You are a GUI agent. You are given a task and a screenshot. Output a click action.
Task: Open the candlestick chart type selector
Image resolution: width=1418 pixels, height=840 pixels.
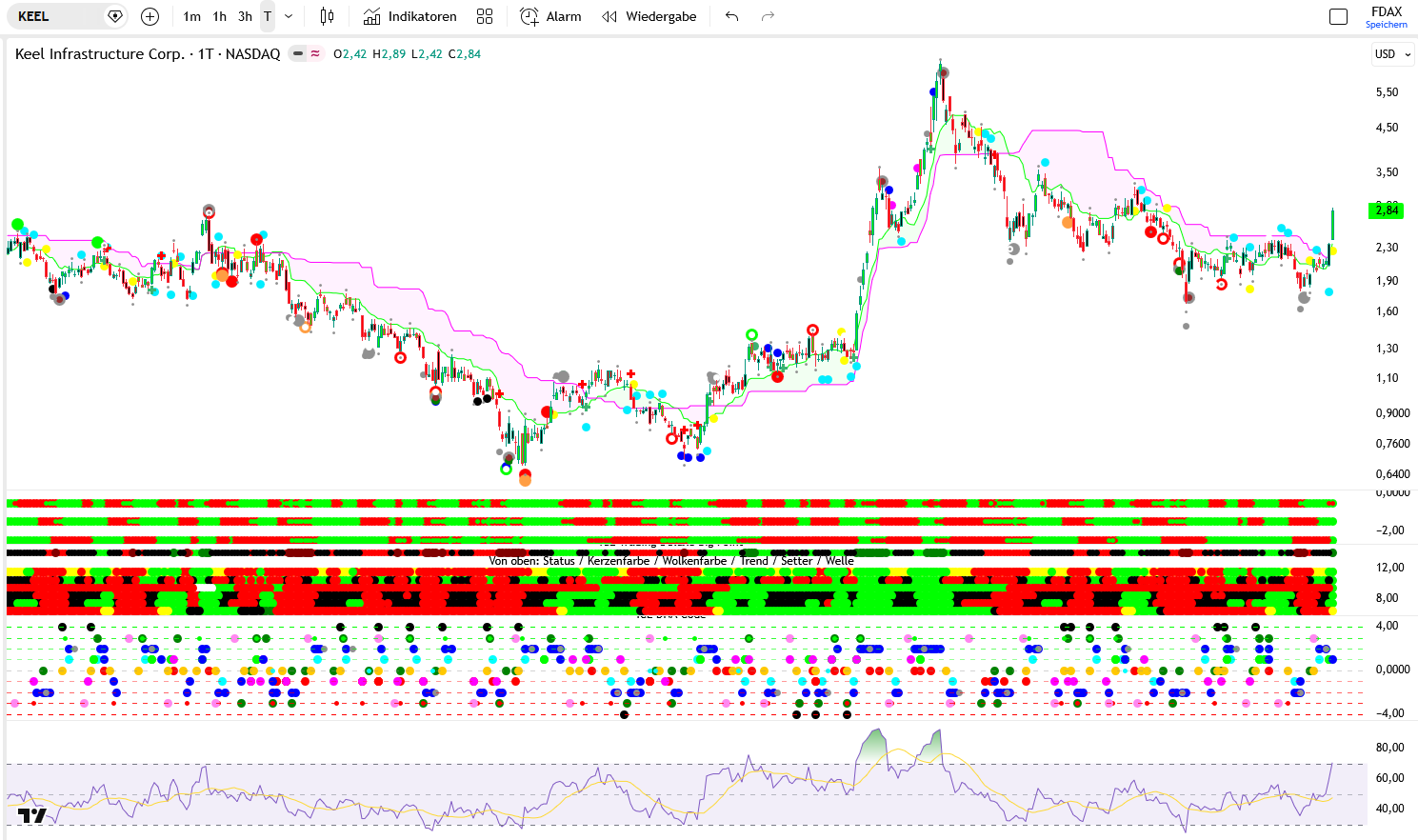point(327,16)
